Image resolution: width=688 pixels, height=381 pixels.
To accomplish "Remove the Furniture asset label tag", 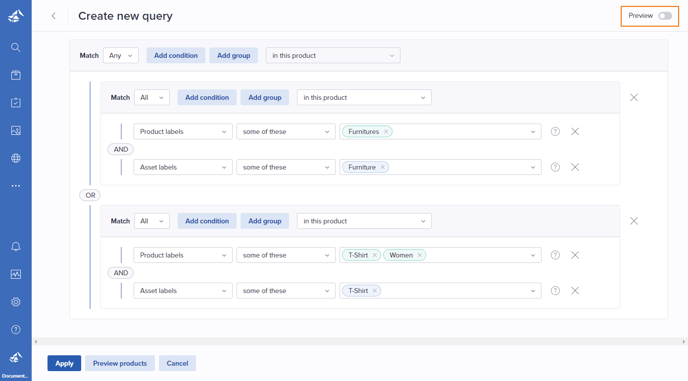I will pyautogui.click(x=383, y=167).
